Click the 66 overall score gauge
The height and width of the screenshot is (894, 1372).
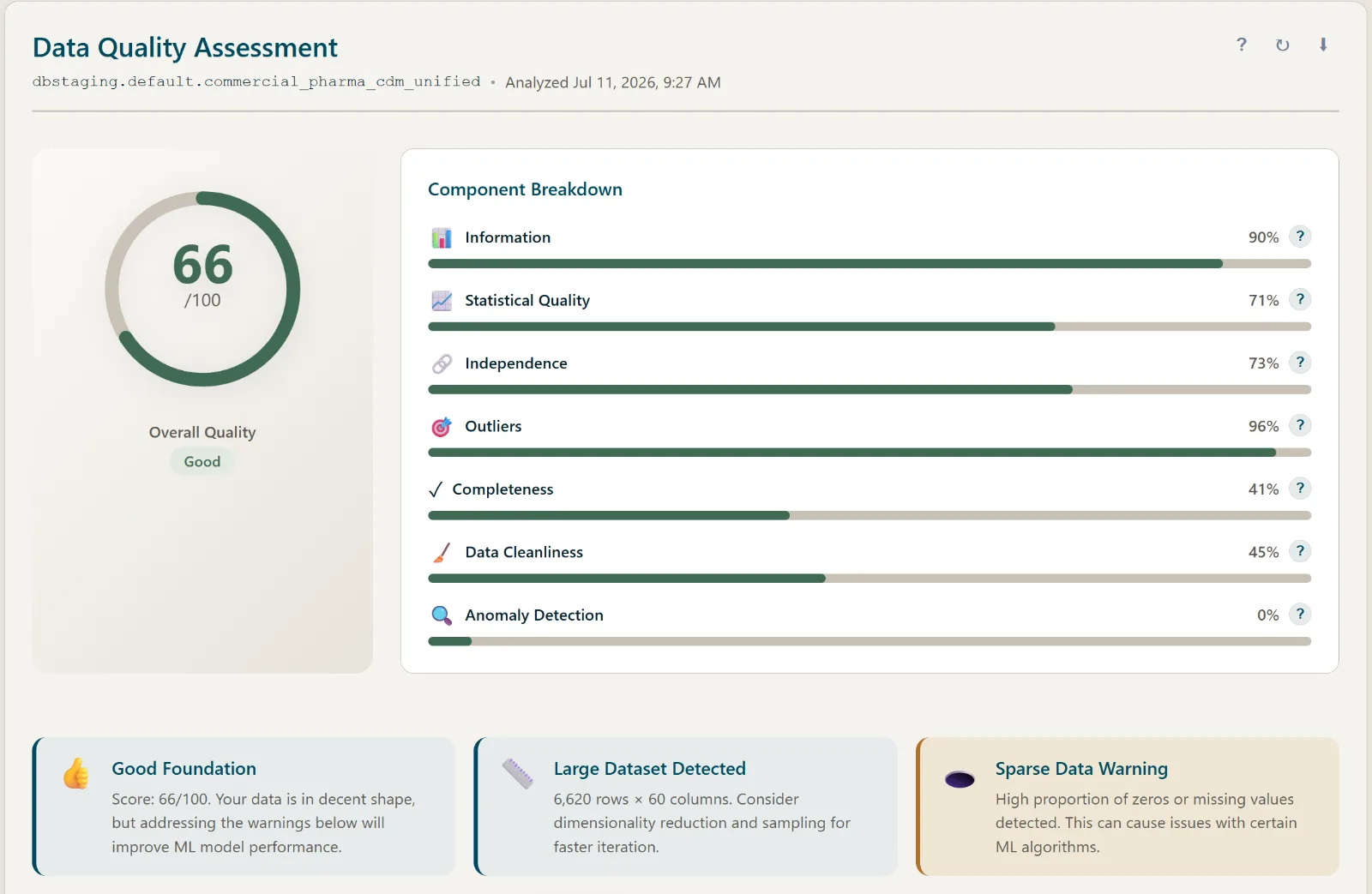pyautogui.click(x=202, y=289)
